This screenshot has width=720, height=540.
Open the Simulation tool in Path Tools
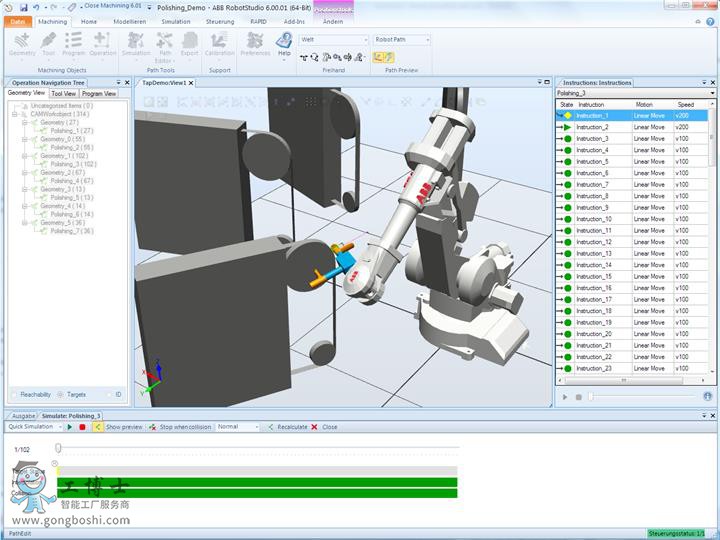[136, 44]
